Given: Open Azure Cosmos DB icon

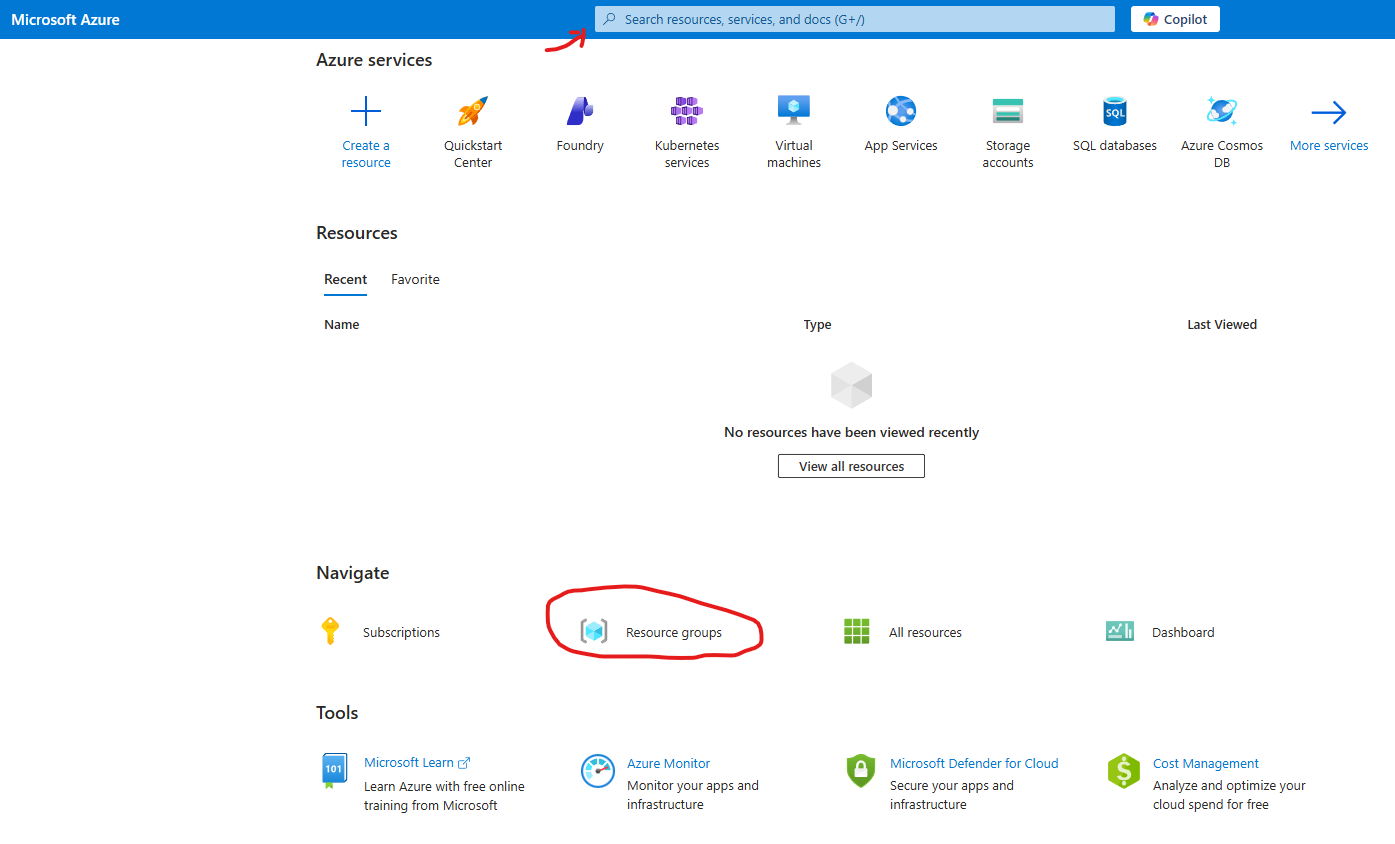Looking at the screenshot, I should [1222, 111].
